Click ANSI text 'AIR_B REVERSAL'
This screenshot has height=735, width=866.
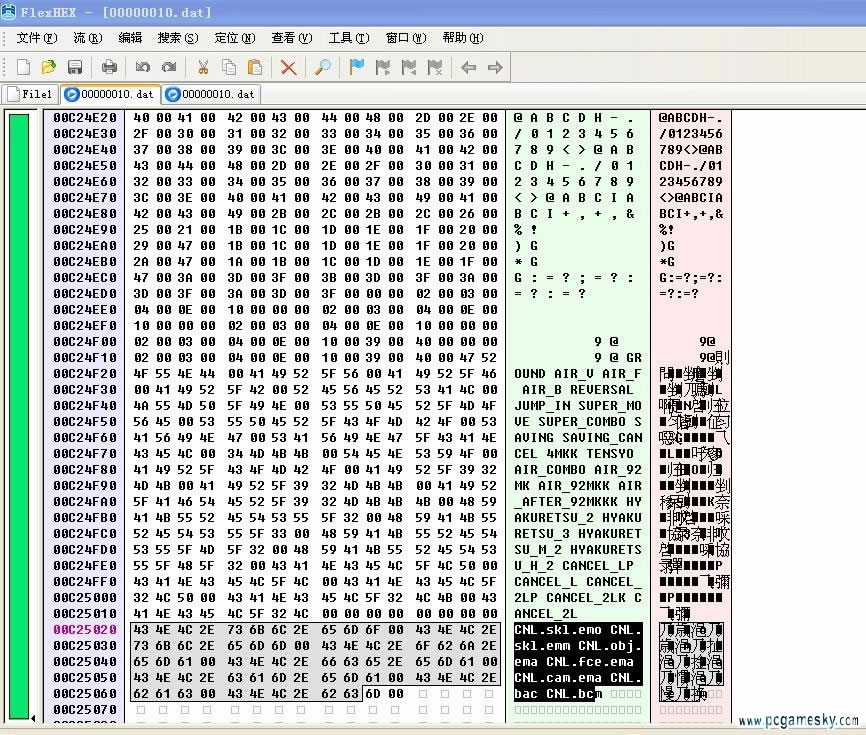pos(578,390)
